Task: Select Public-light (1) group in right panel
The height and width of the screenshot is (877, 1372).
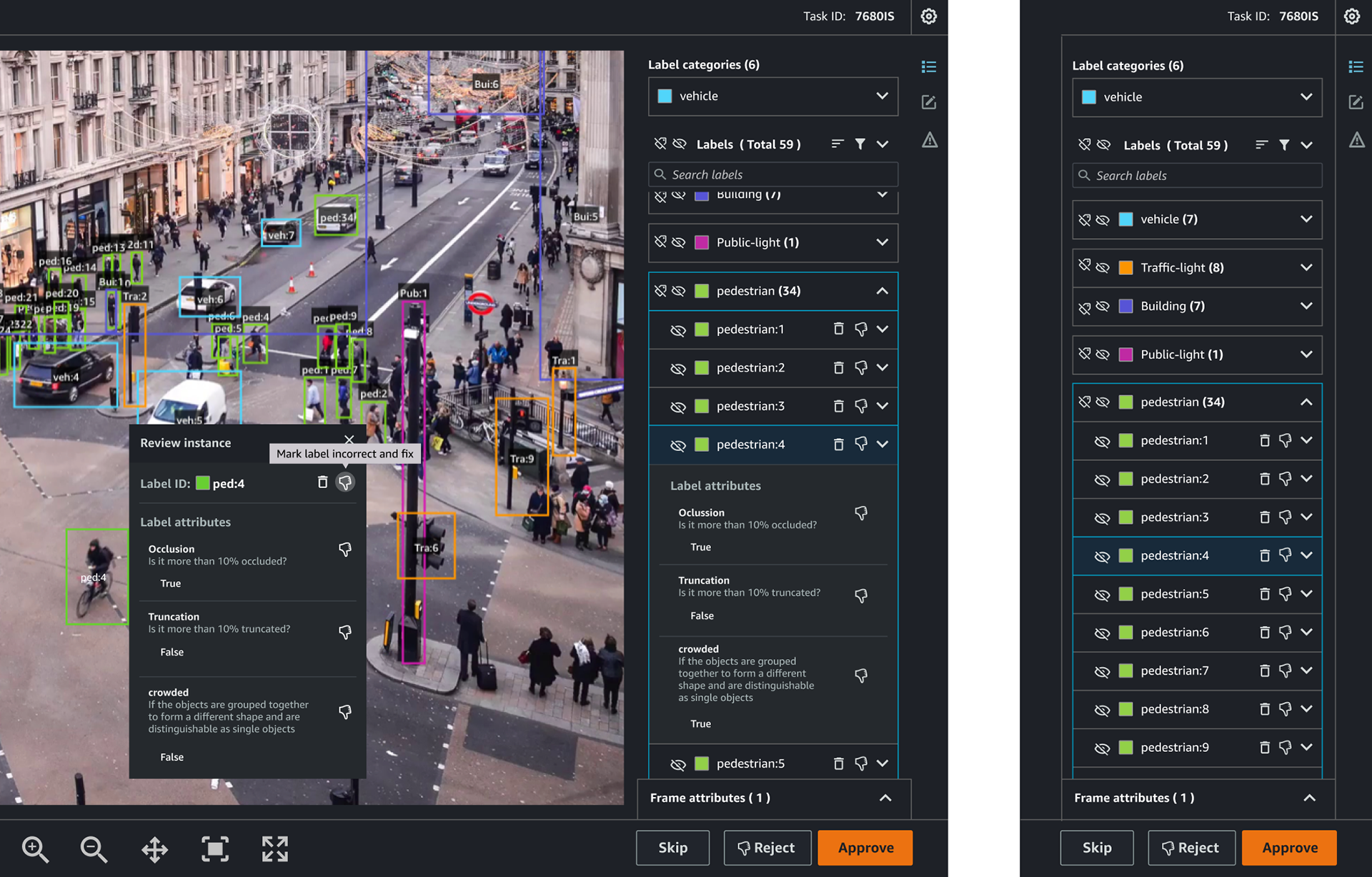Action: click(x=1197, y=355)
